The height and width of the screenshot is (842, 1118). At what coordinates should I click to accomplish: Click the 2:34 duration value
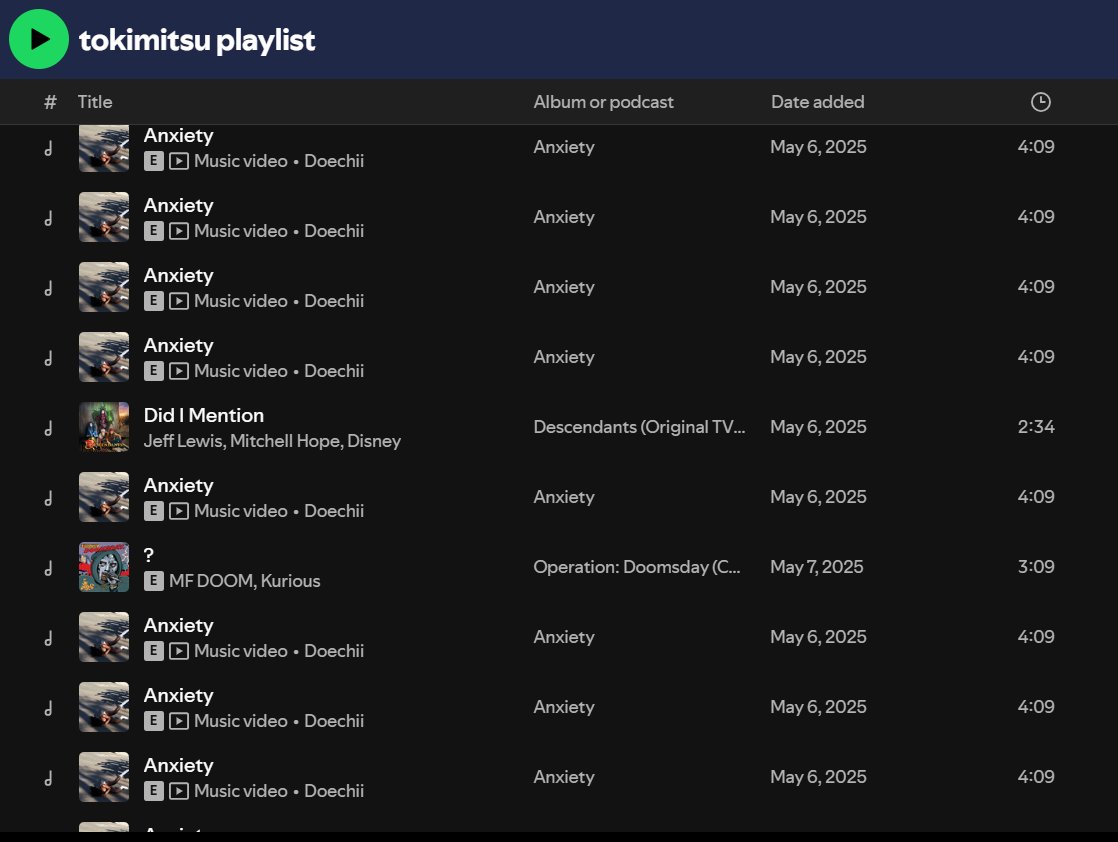(x=1035, y=426)
